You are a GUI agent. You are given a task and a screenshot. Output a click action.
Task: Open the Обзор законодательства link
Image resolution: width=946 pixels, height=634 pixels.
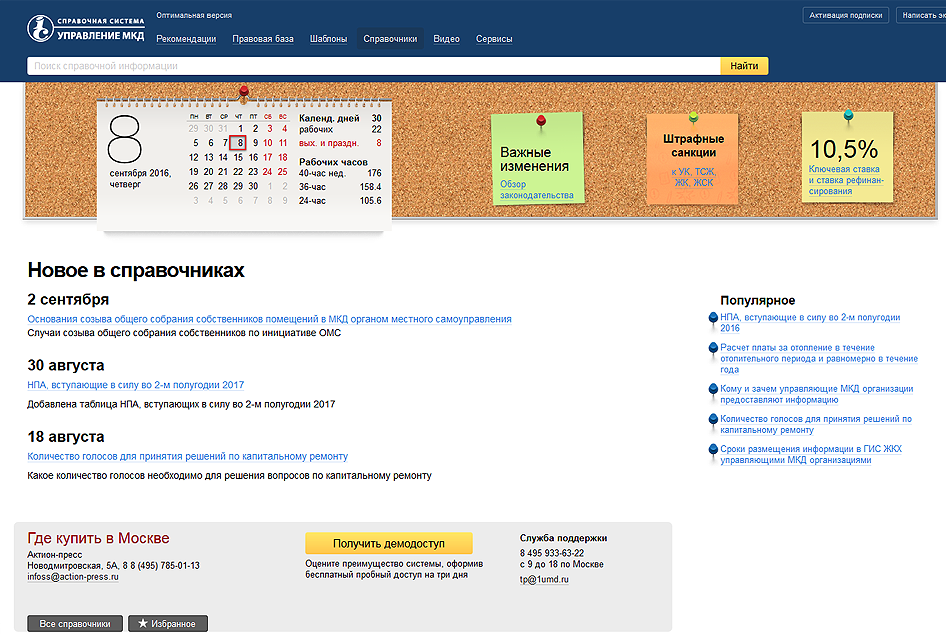point(537,190)
